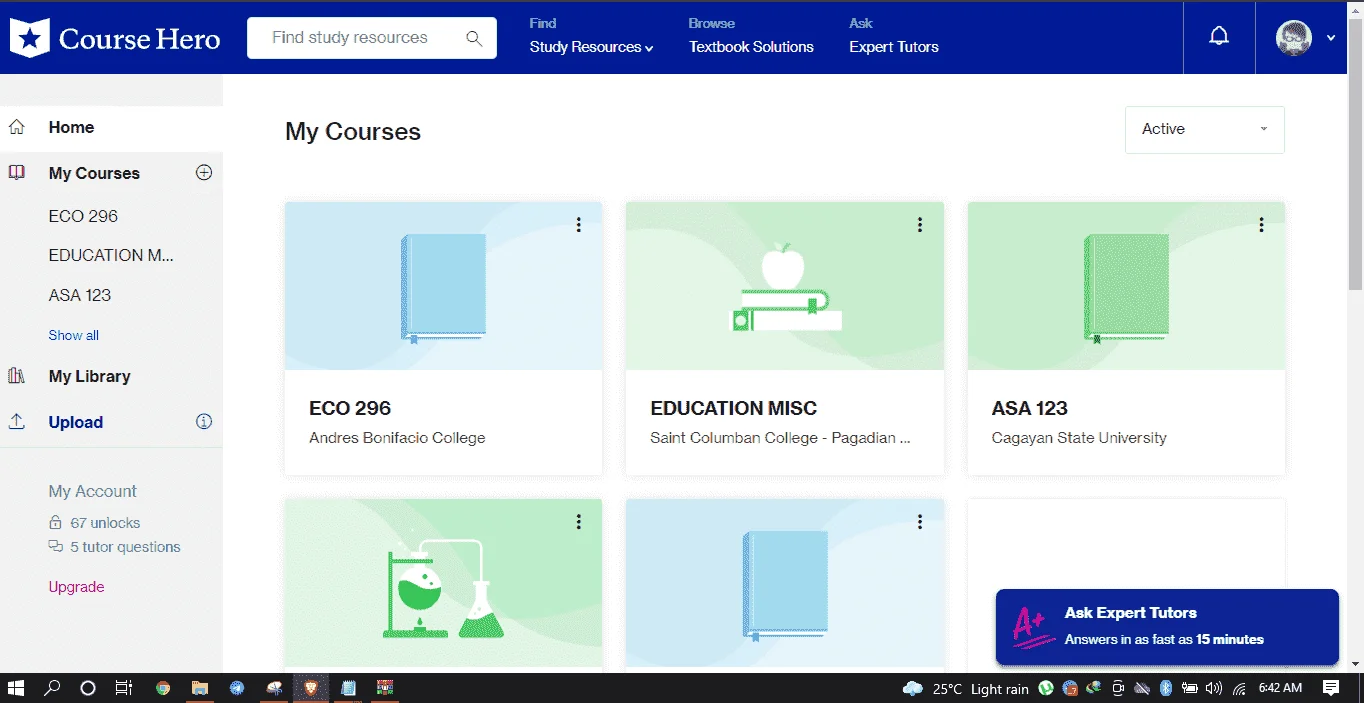Click the 67 unlocks link

click(105, 523)
